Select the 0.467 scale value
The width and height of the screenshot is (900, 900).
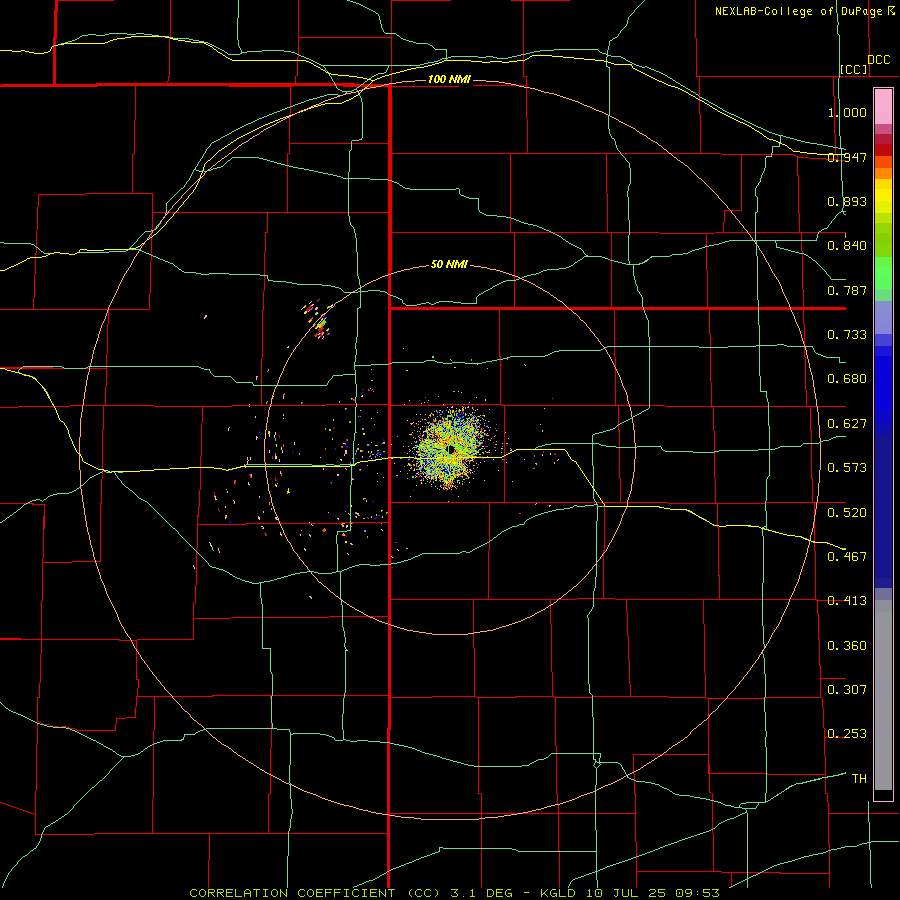[847, 556]
